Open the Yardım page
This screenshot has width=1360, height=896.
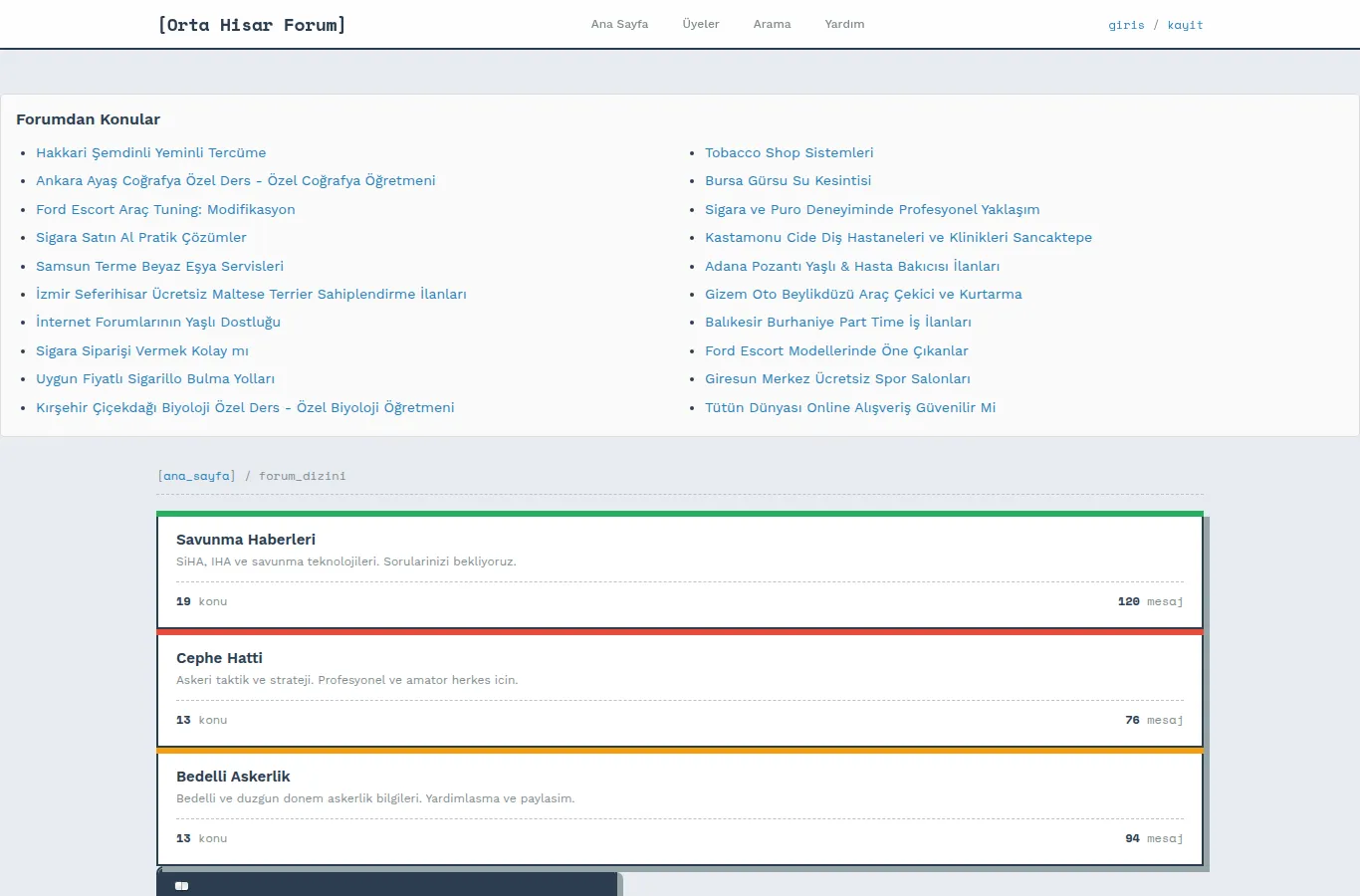(x=844, y=24)
